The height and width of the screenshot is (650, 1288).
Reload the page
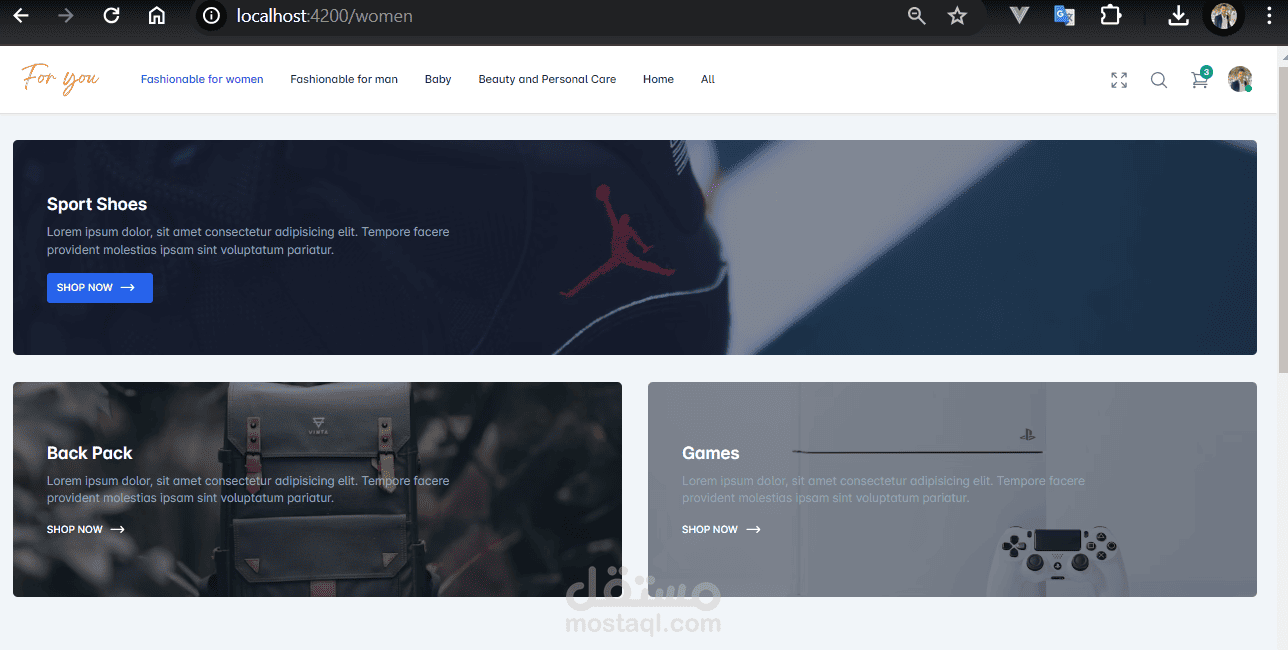(x=111, y=16)
